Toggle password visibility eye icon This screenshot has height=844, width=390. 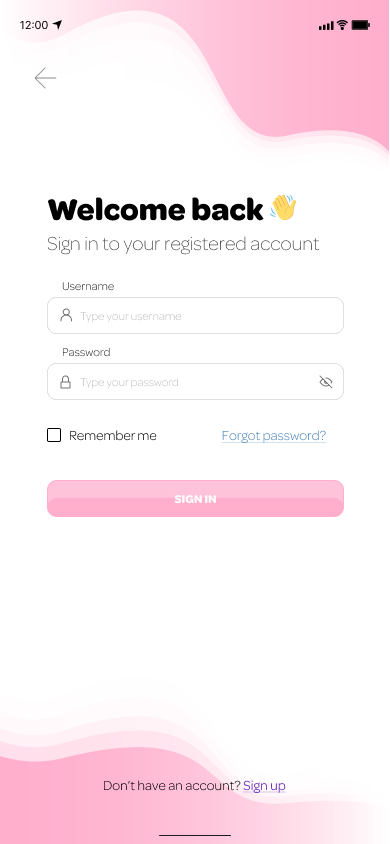pos(325,382)
